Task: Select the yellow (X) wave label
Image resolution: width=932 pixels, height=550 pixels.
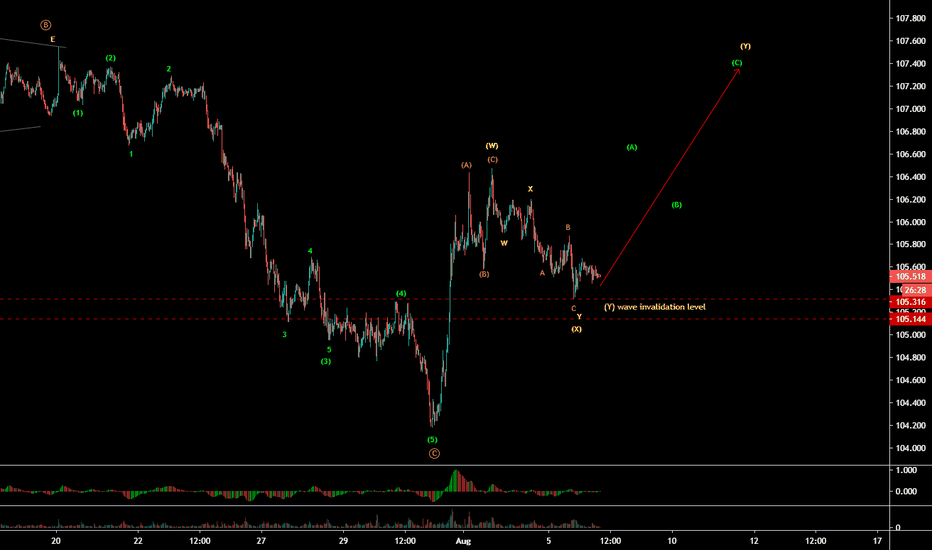Action: (x=577, y=329)
